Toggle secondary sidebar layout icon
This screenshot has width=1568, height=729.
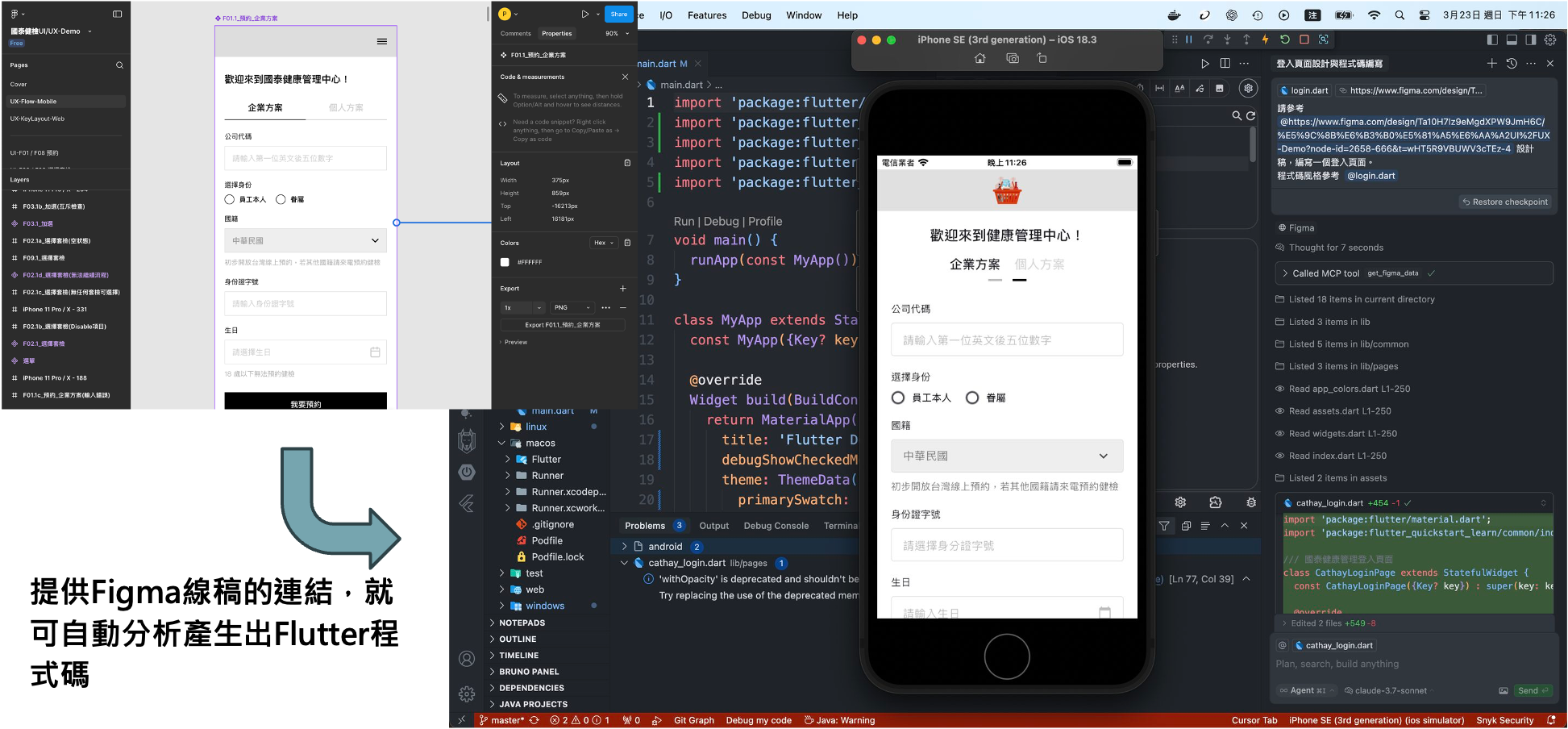[1531, 39]
